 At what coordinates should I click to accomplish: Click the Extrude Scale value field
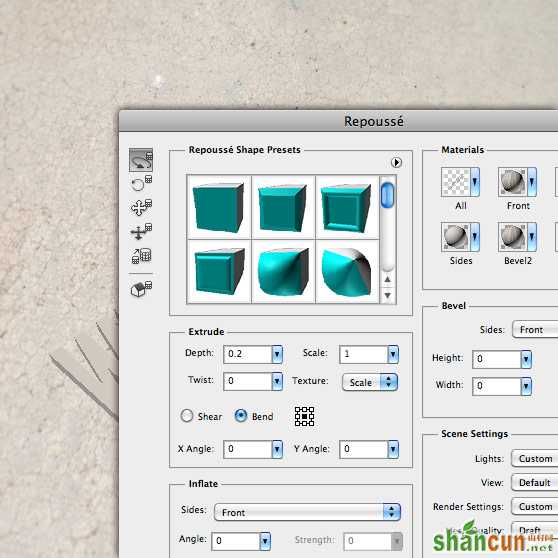click(x=363, y=354)
